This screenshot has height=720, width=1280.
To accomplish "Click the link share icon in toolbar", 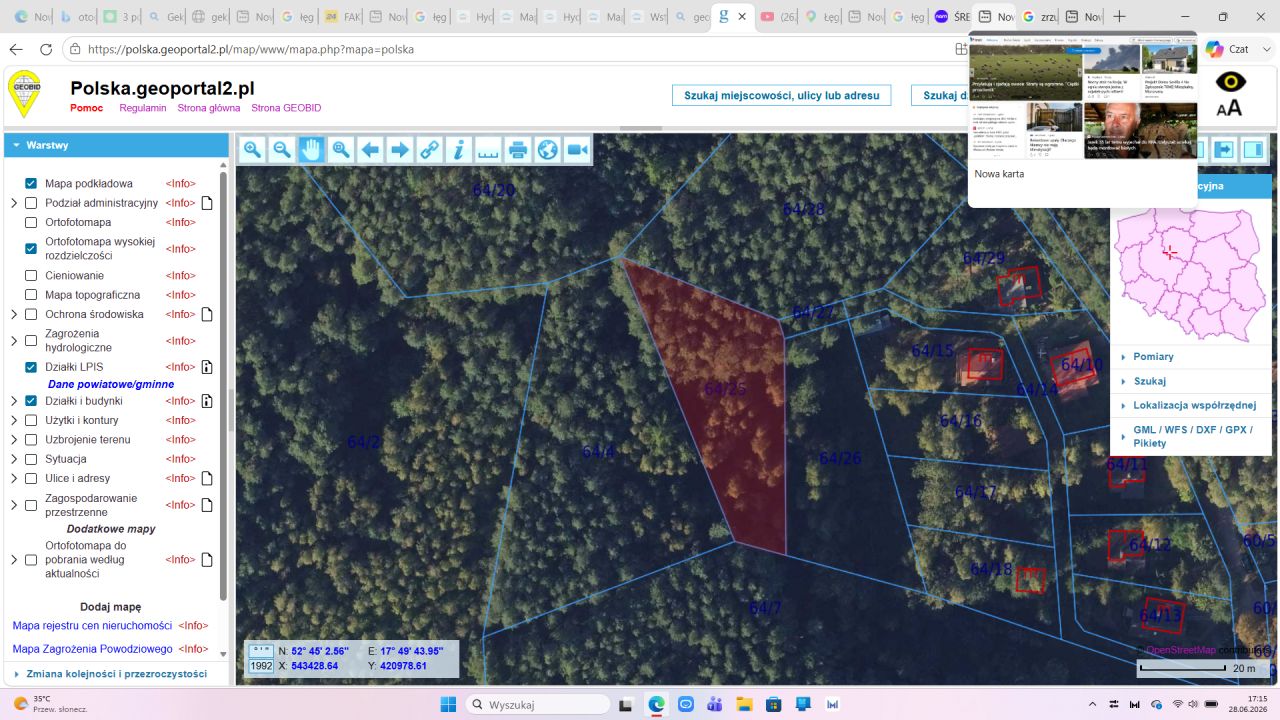I will click(x=429, y=150).
